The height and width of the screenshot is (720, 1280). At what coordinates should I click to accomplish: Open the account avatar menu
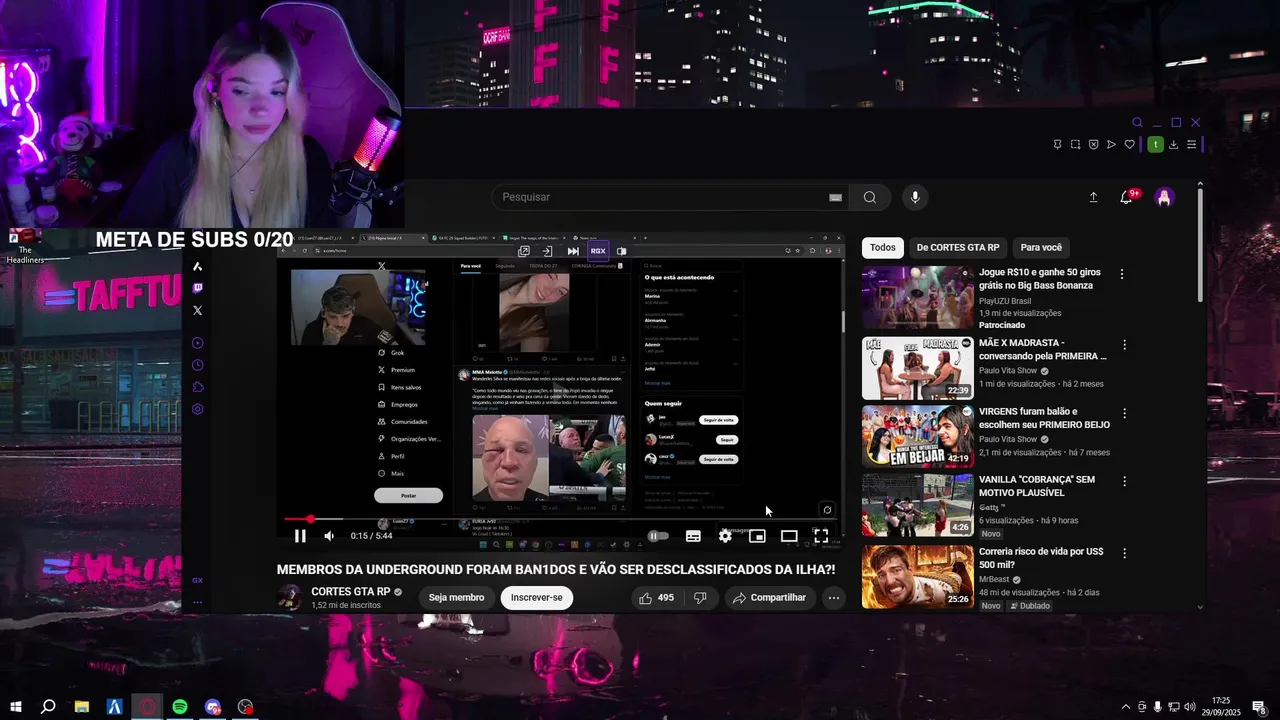[1164, 197]
